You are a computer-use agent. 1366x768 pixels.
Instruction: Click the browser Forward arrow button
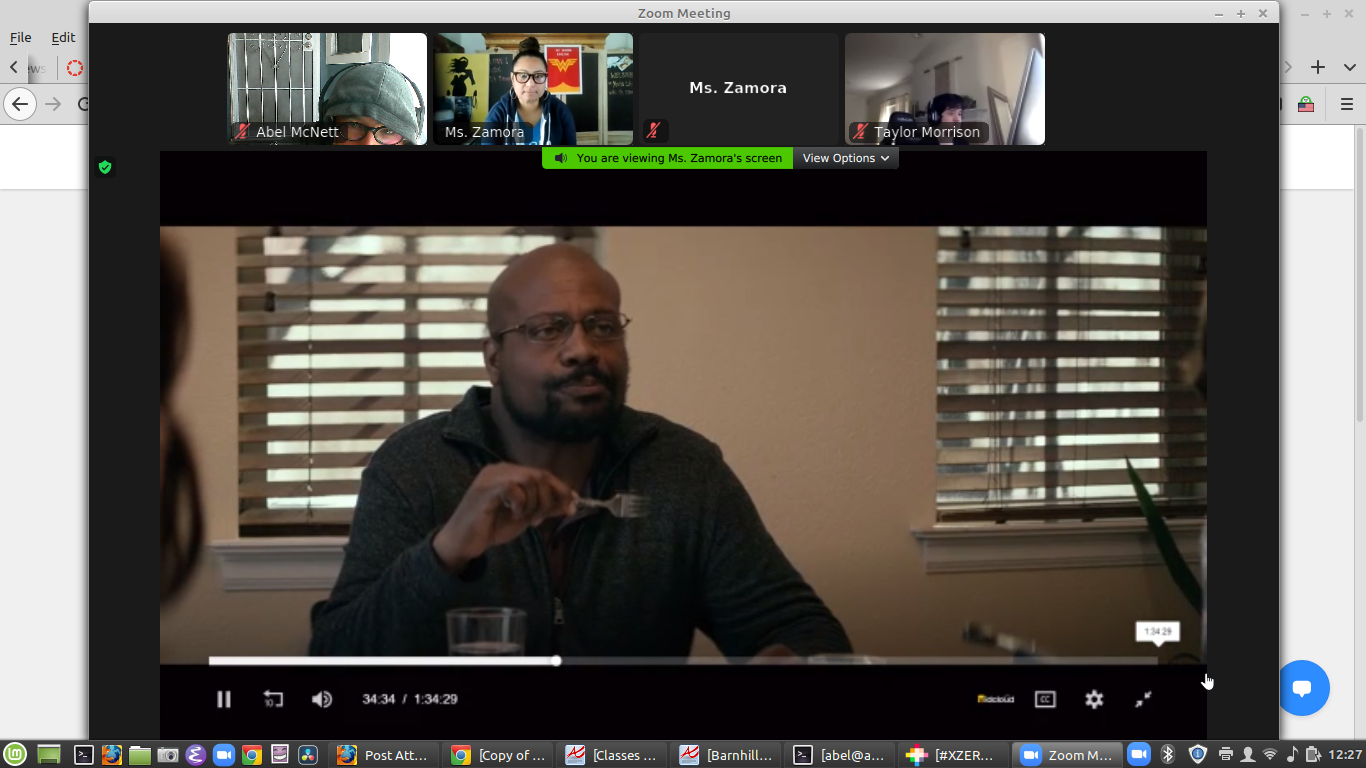[x=53, y=103]
